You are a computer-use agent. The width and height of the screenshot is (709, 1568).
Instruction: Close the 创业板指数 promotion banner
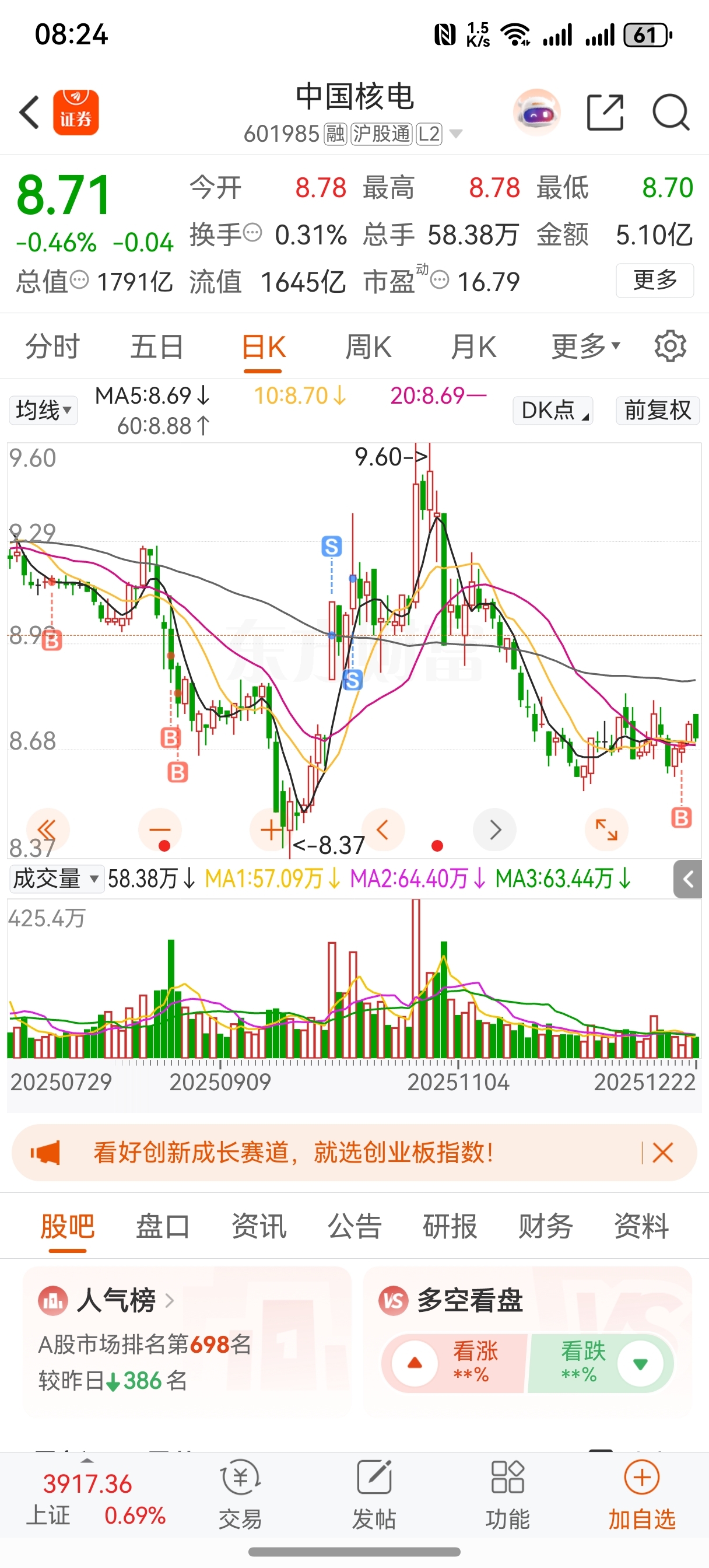pos(662,1152)
